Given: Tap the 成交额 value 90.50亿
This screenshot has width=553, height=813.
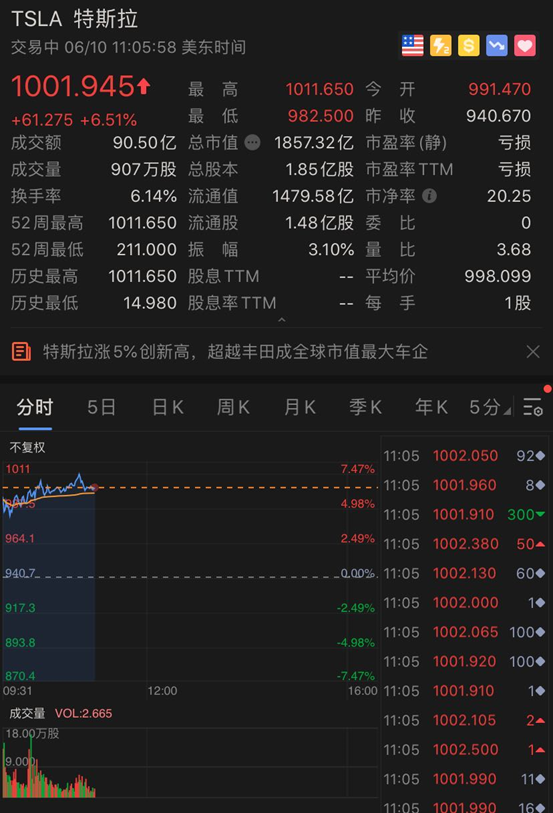Looking at the screenshot, I should (145, 143).
